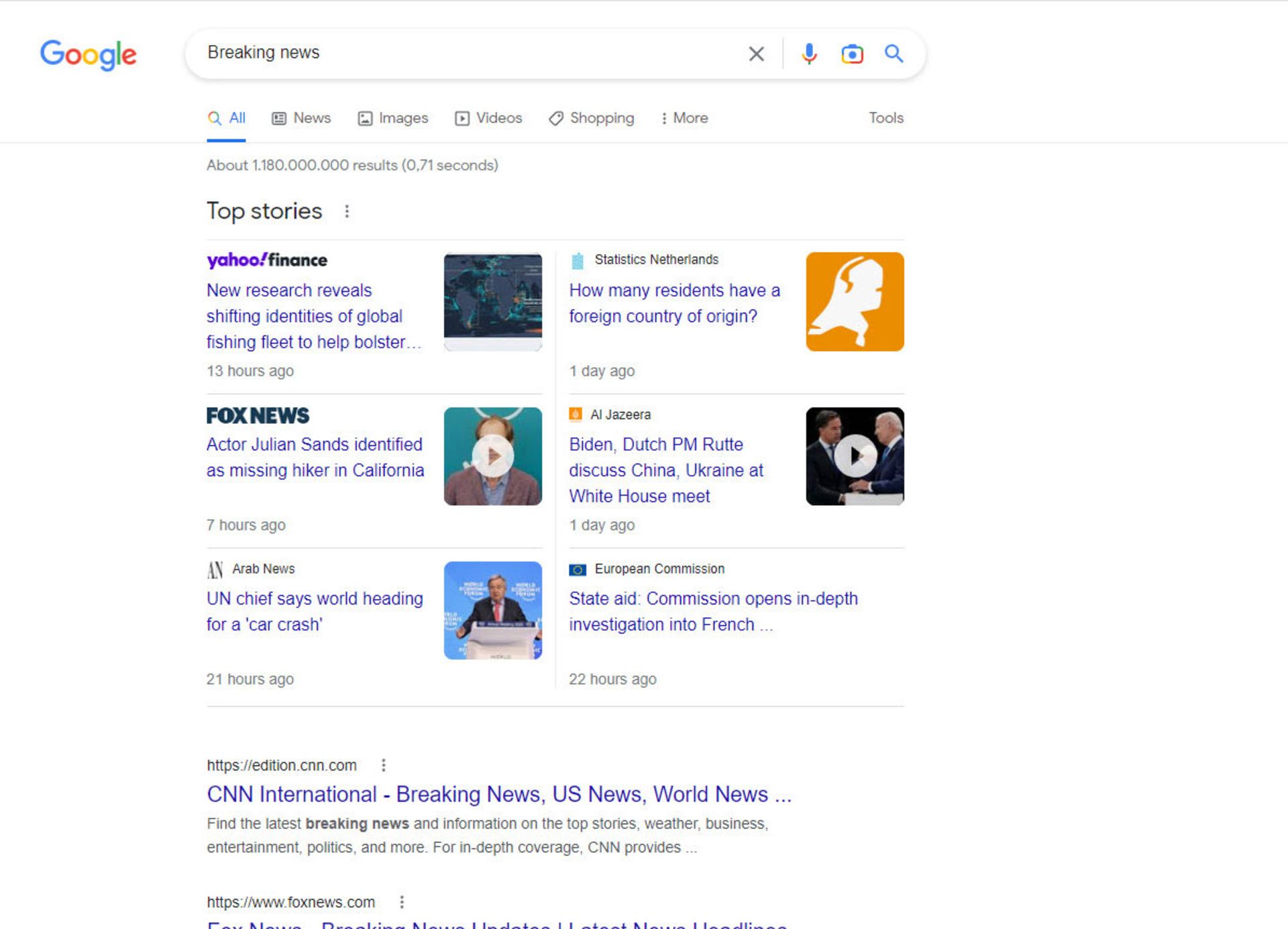Viewport: 1288px width, 929px height.
Task: Click the Google logo
Action: tap(88, 54)
